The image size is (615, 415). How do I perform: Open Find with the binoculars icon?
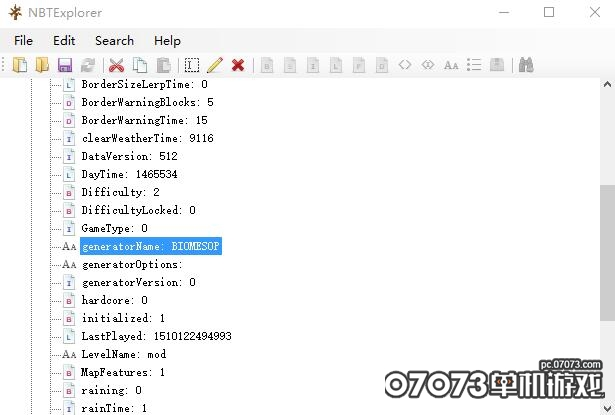coord(526,65)
